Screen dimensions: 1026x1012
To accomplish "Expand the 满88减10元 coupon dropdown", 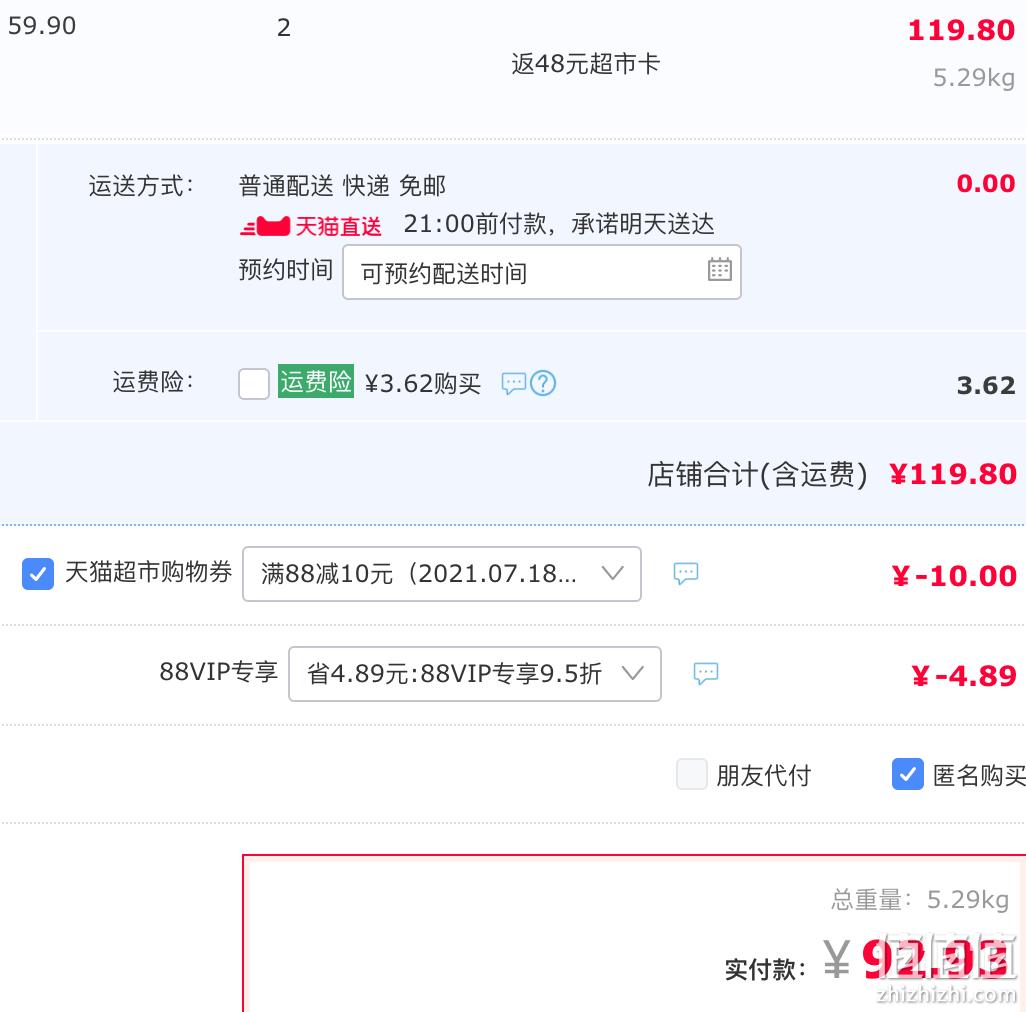I will (442, 574).
